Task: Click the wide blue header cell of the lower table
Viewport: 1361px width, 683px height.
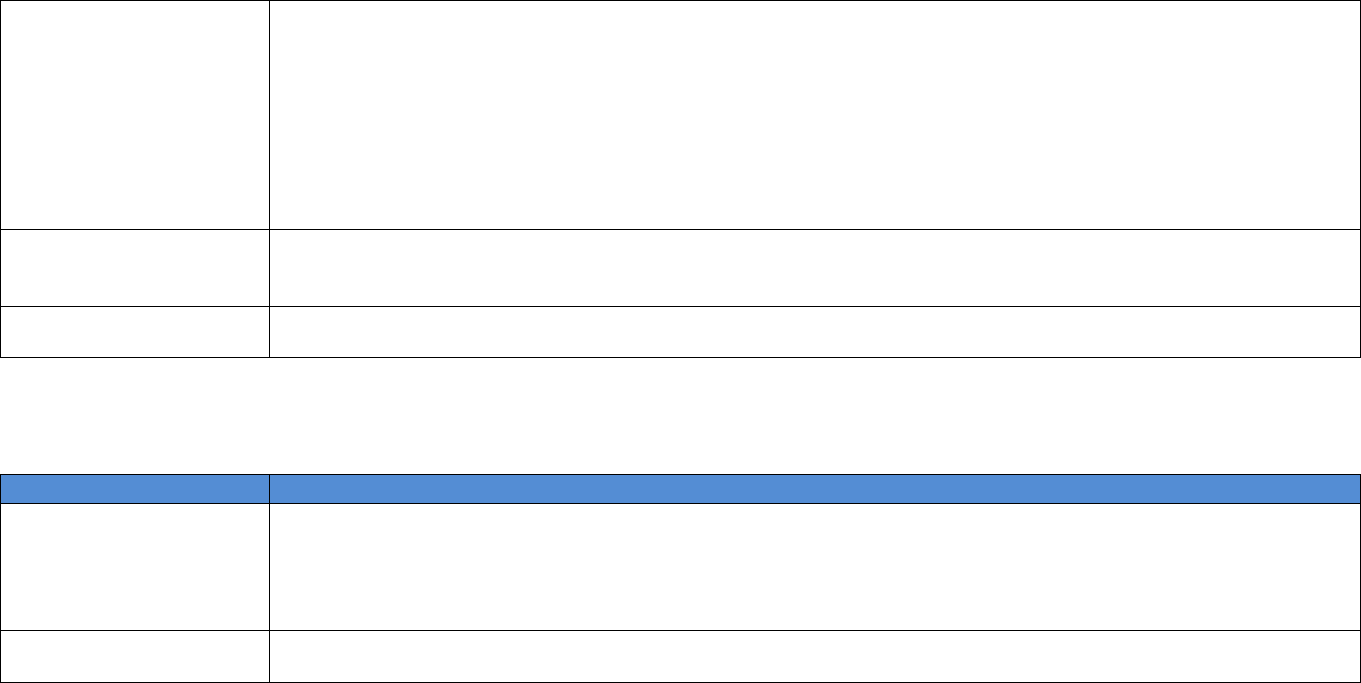Action: coord(814,488)
